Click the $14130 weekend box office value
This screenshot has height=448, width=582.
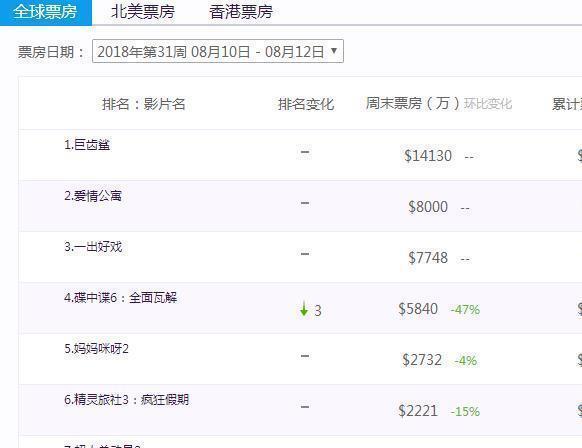(428, 156)
